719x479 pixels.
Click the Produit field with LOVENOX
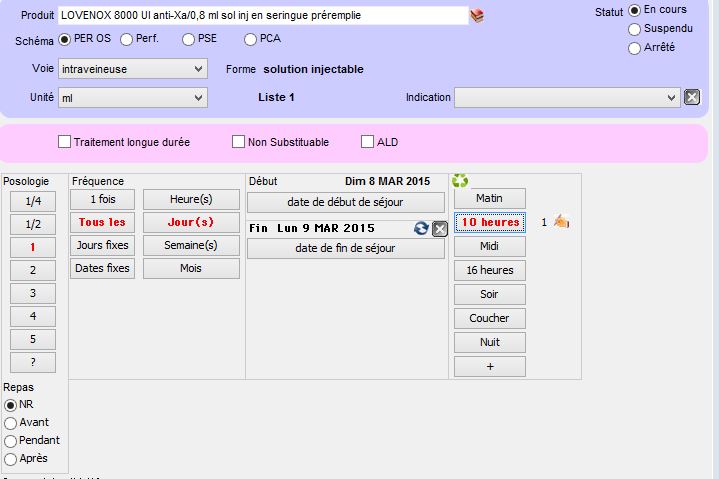tap(263, 16)
